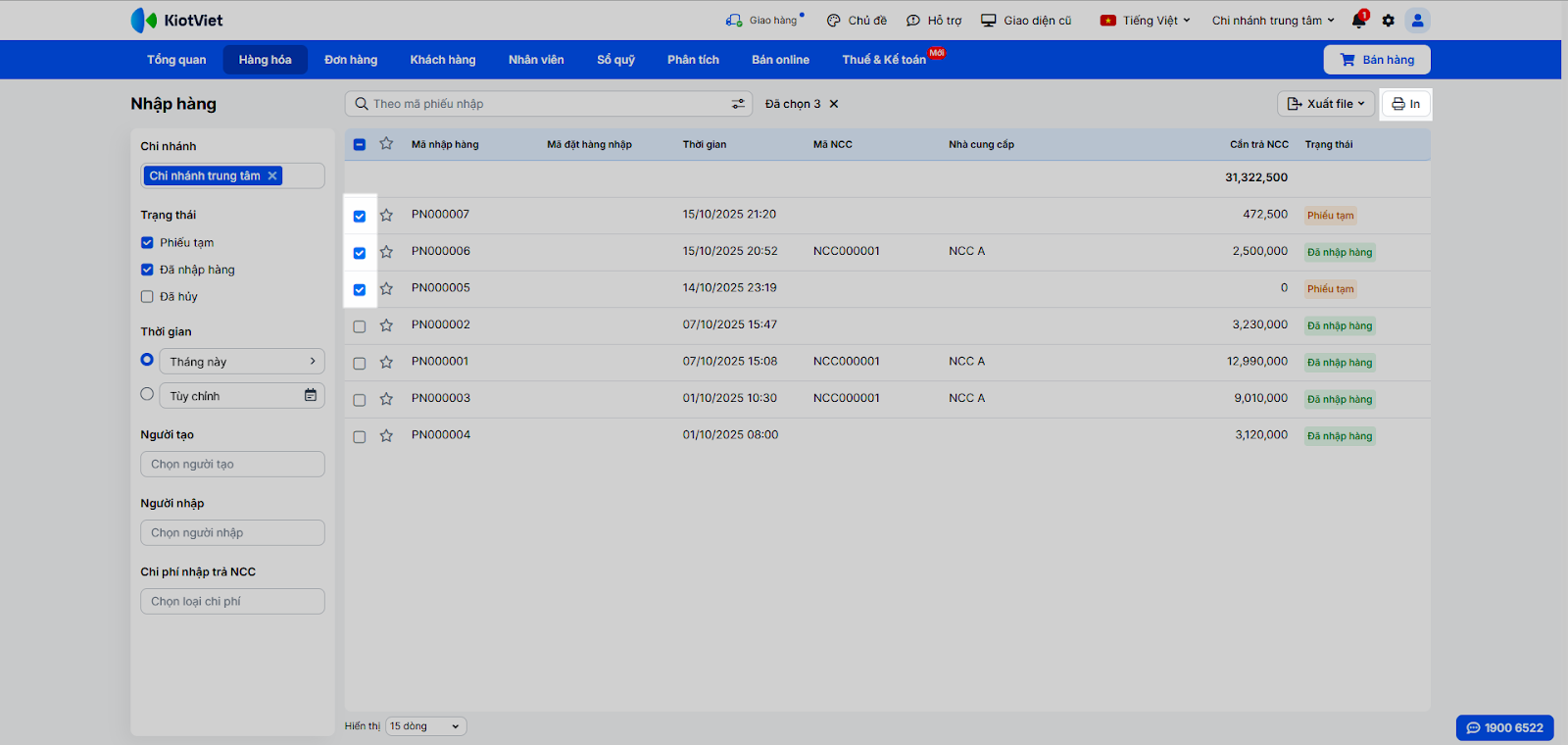Select the checkbox for row PN000001
1568x745 pixels.
pyautogui.click(x=360, y=363)
